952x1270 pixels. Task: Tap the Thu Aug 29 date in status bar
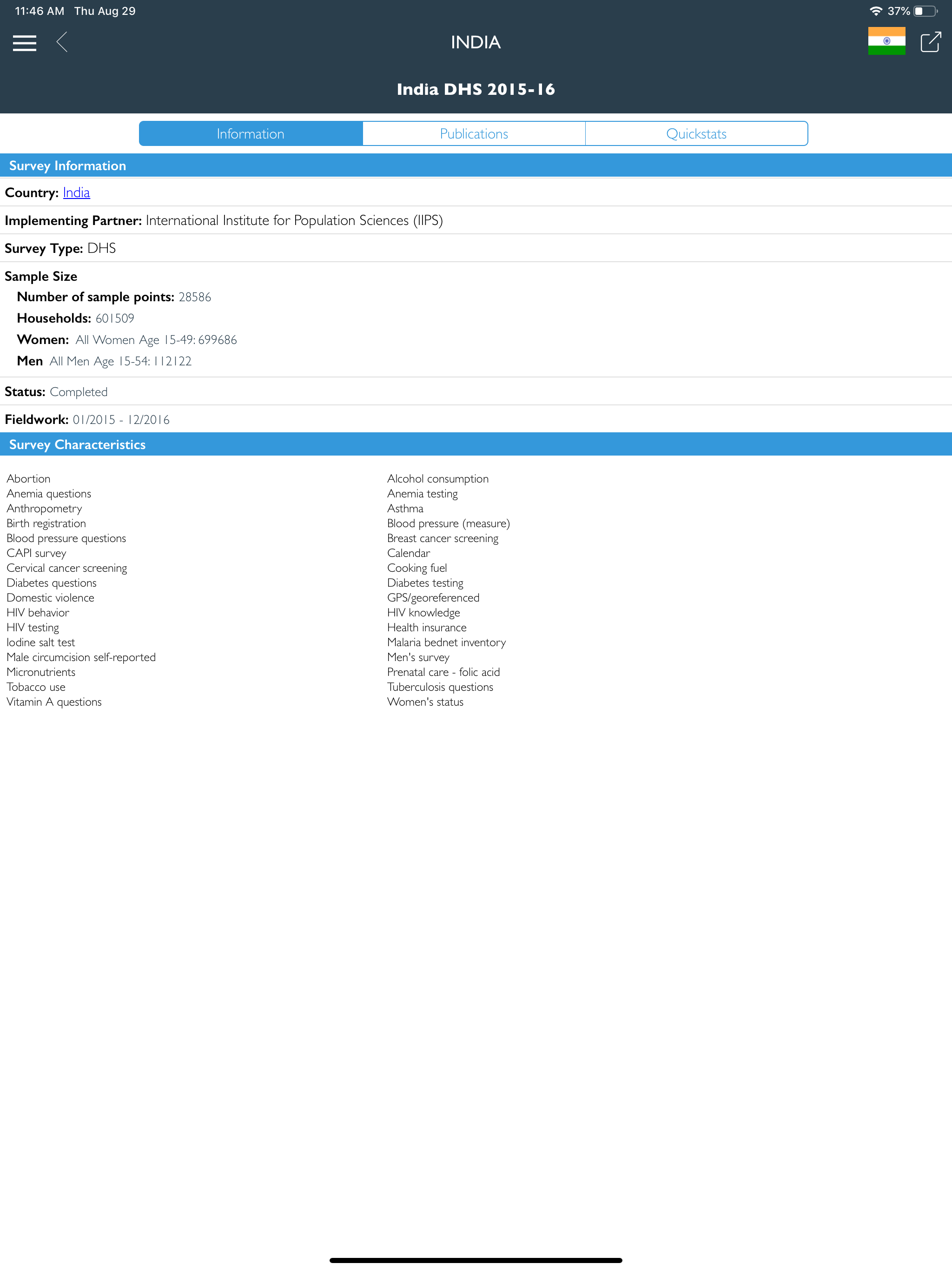(x=105, y=11)
